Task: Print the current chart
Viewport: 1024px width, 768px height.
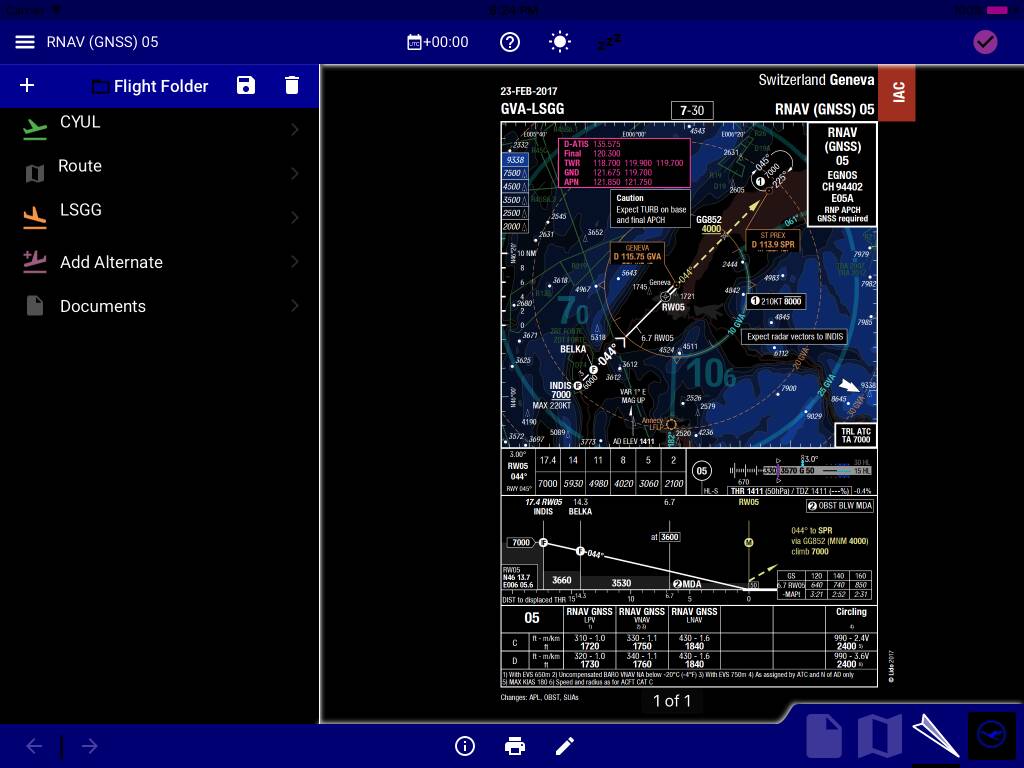Action: [515, 746]
